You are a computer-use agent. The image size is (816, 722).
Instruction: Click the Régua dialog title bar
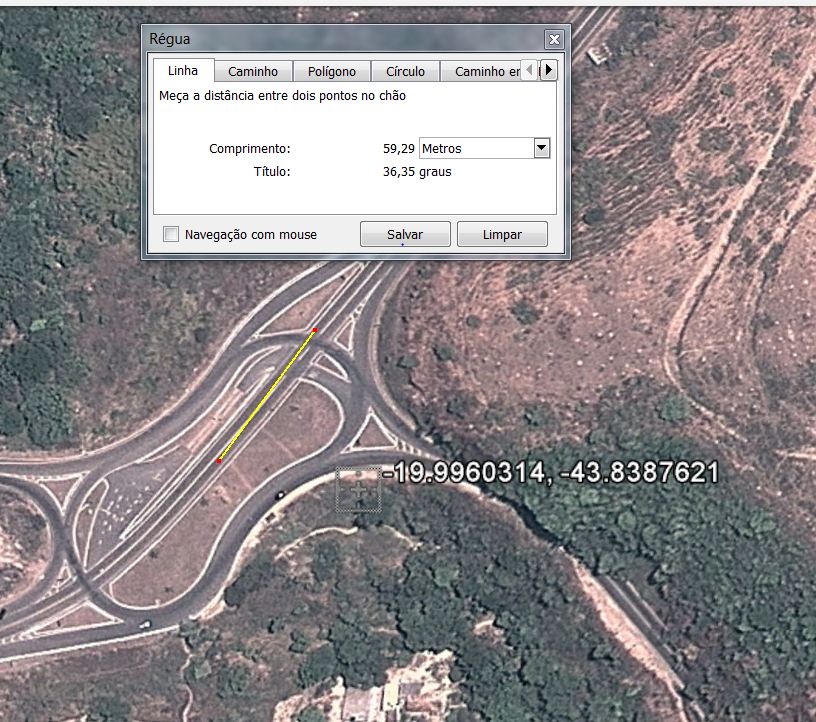click(340, 39)
